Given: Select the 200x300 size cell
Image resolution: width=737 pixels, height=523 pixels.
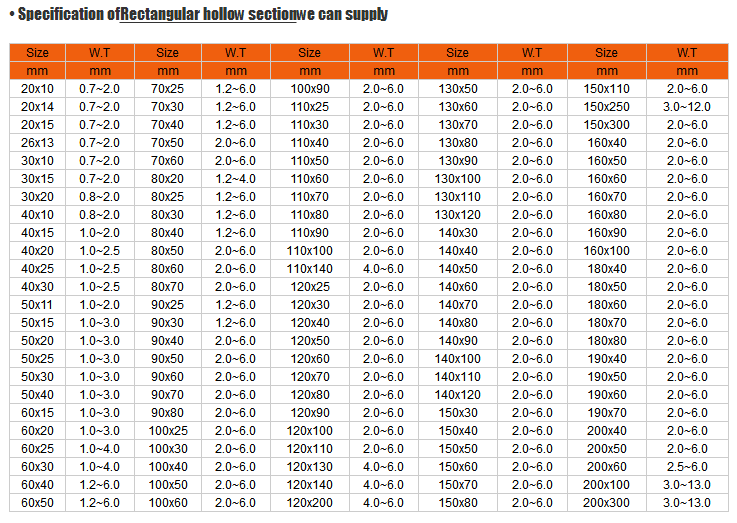Looking at the screenshot, I should click(x=606, y=503).
